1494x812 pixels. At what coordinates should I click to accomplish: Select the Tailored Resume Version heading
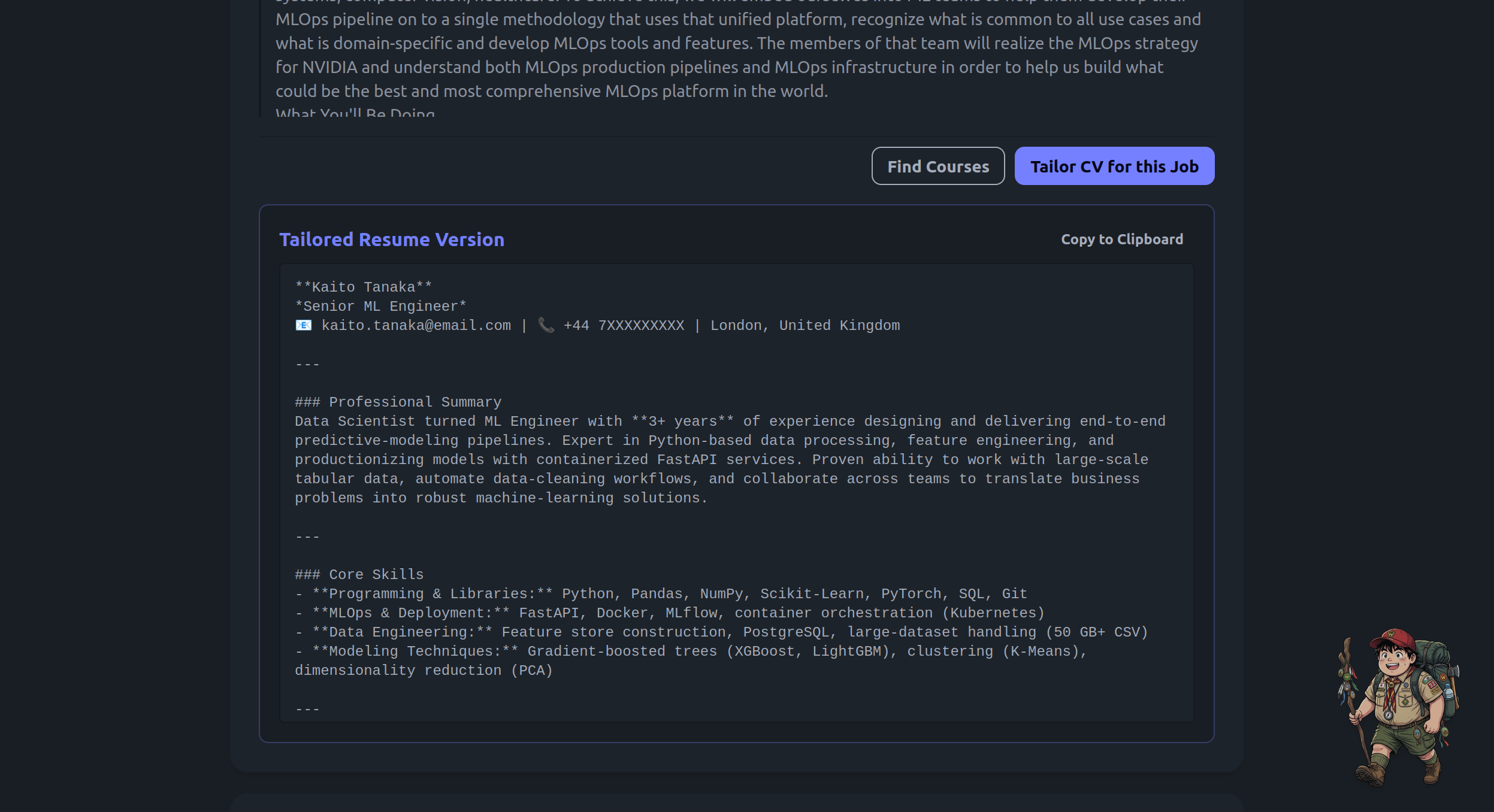(x=392, y=240)
